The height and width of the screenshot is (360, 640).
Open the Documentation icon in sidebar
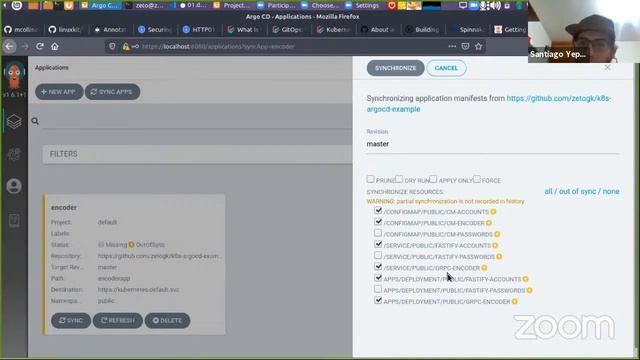(x=14, y=220)
